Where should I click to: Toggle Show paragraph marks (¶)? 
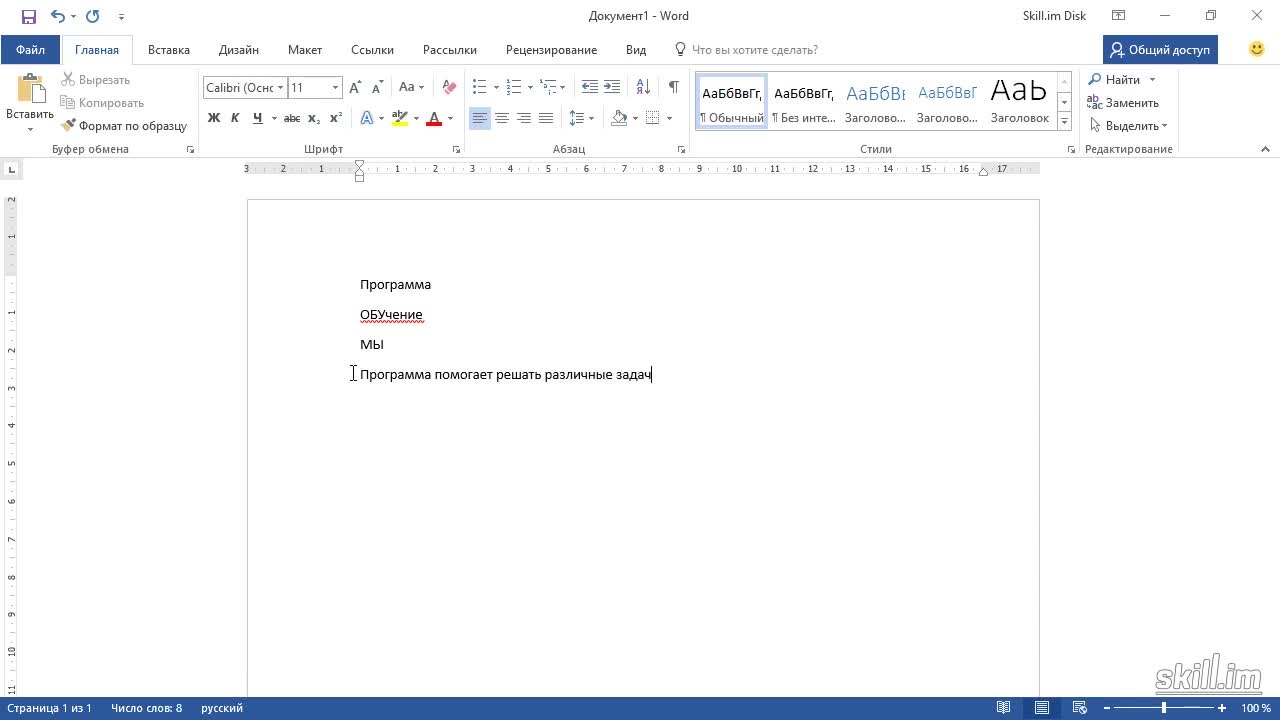[x=674, y=88]
